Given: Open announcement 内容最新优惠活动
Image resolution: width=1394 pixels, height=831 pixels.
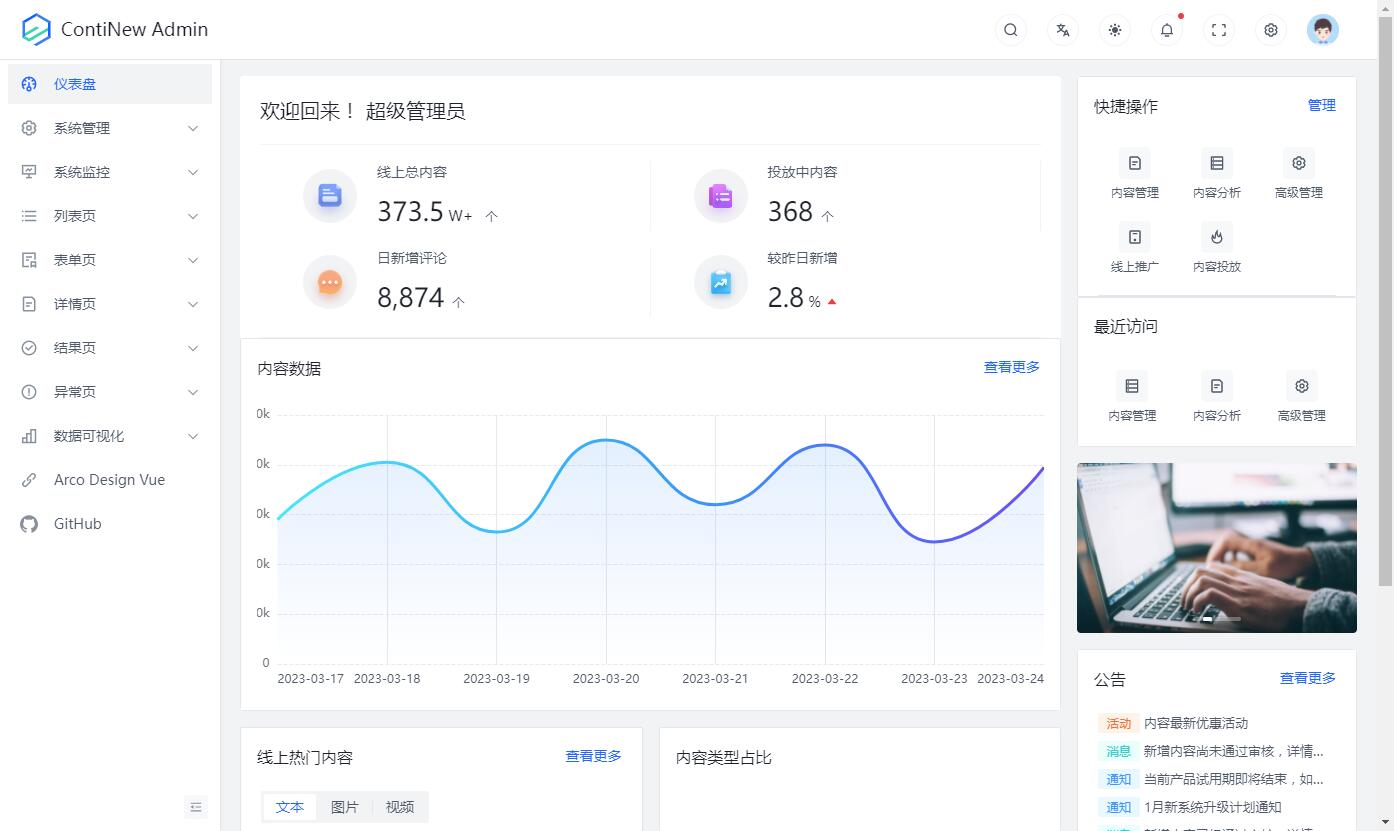Looking at the screenshot, I should pos(1196,723).
